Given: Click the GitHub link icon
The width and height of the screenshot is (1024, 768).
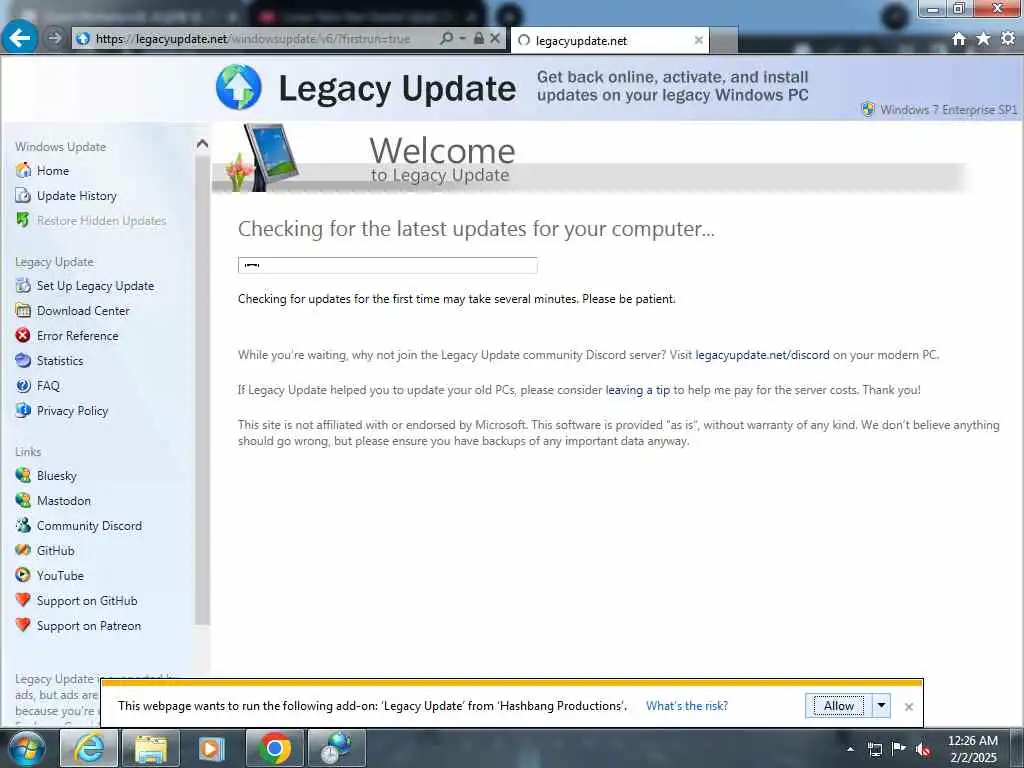Looking at the screenshot, I should (x=23, y=550).
